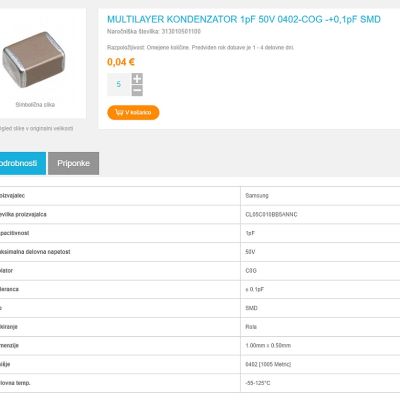Open image in original size link
400x400 pixels.
(x=36, y=129)
